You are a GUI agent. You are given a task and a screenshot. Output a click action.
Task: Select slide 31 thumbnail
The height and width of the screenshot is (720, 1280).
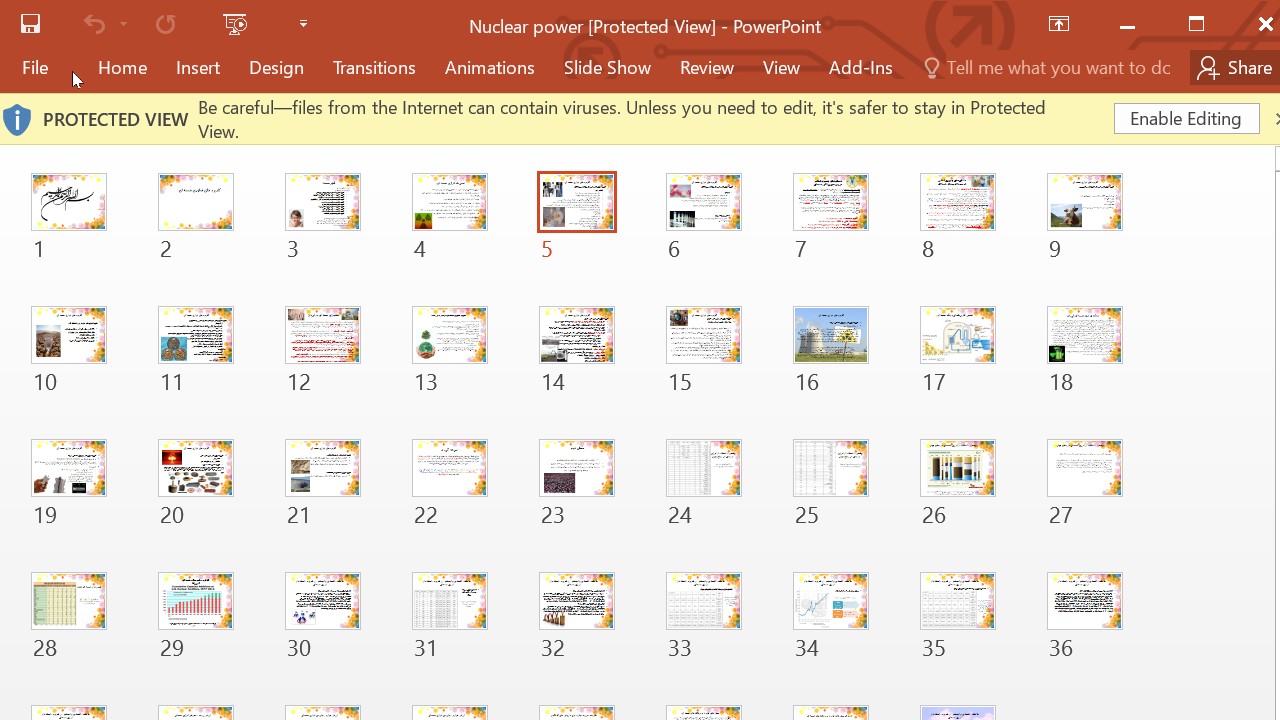tap(450, 601)
